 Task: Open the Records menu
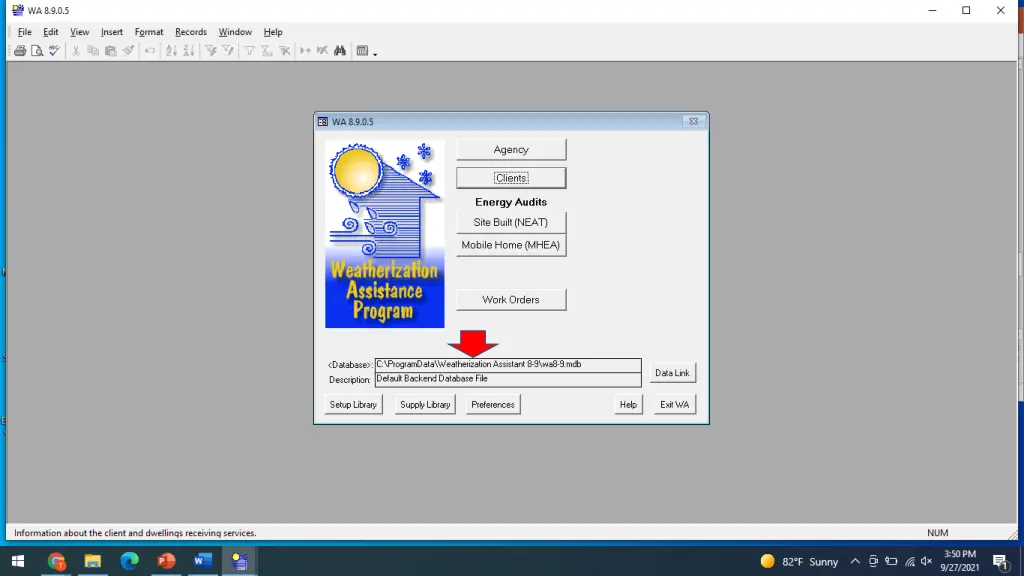tap(191, 31)
